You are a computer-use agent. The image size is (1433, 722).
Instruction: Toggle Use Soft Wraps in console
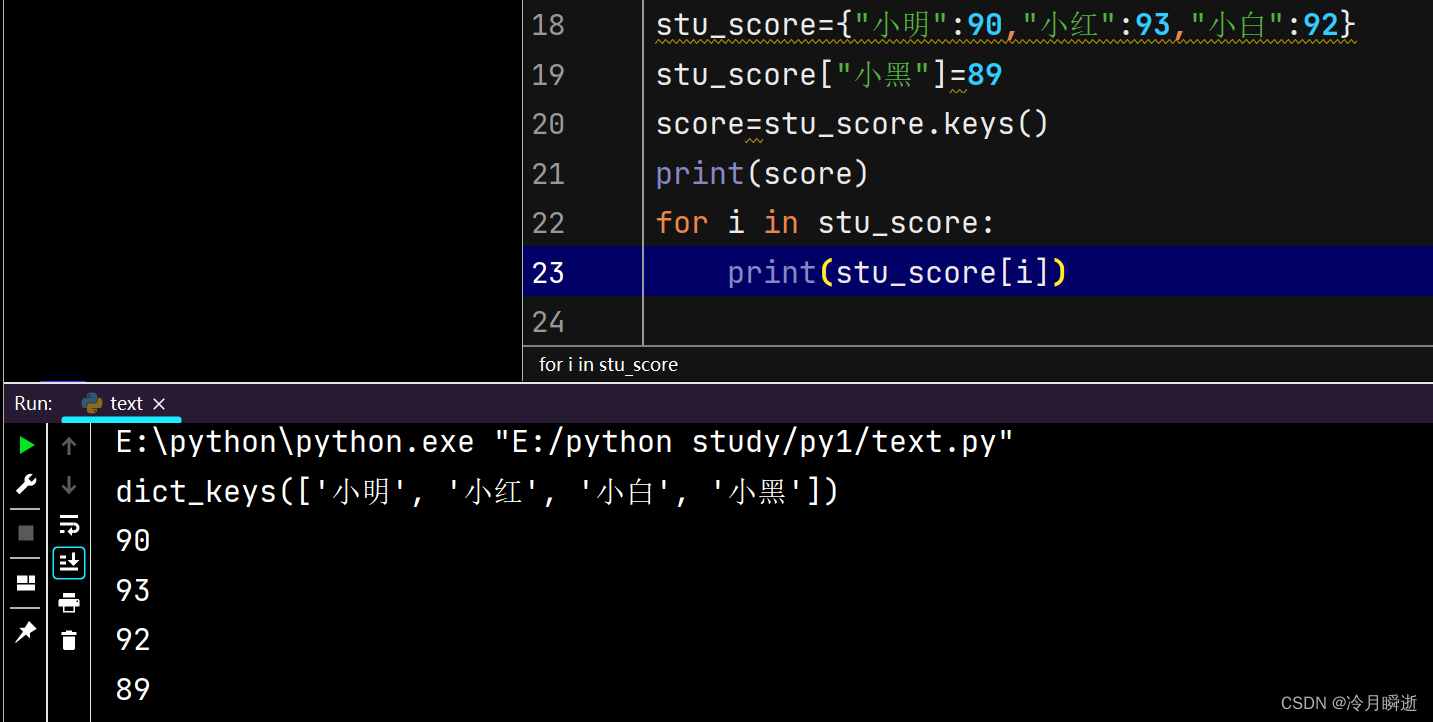[68, 523]
